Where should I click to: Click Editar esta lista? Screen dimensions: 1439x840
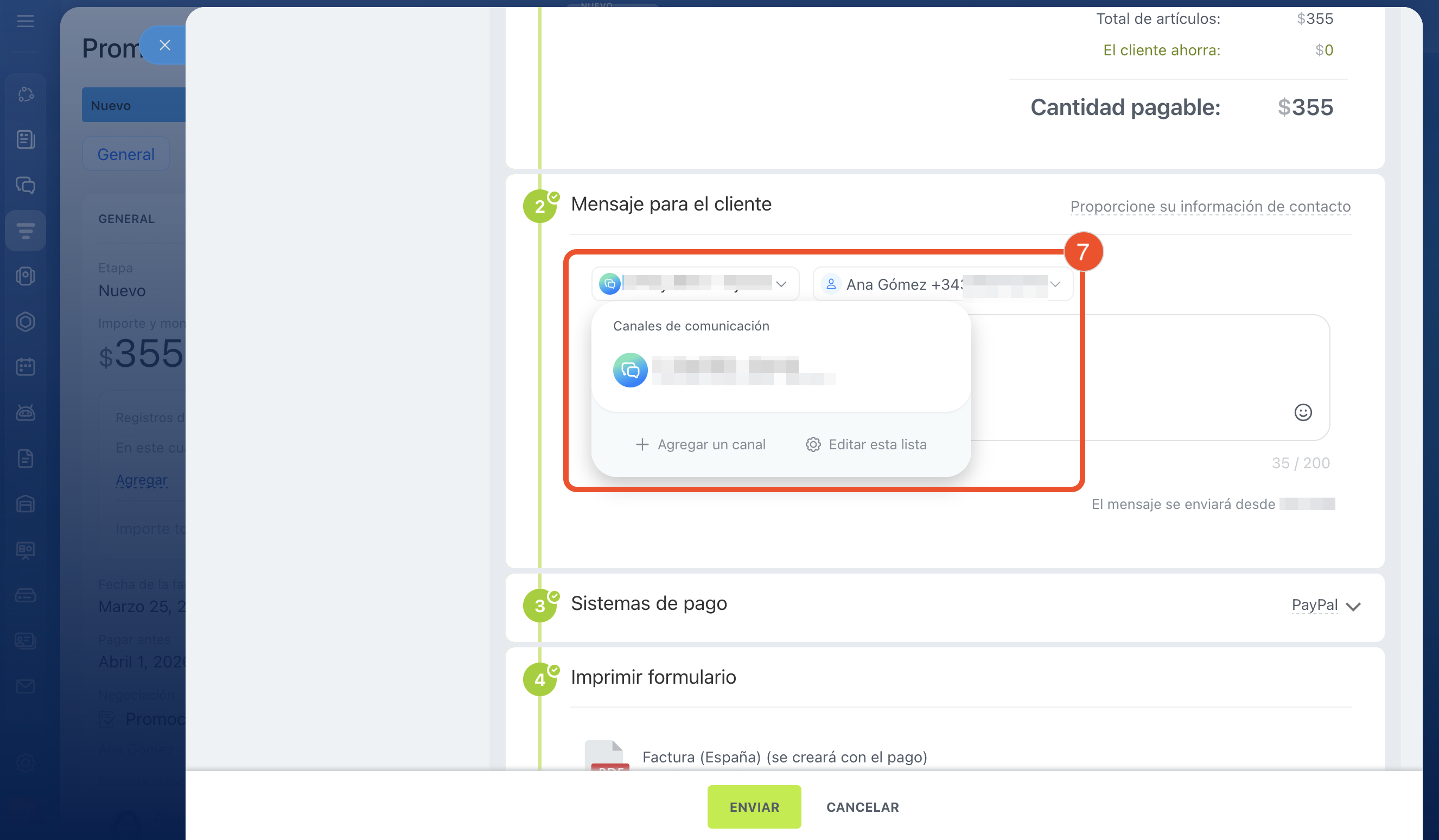point(866,444)
